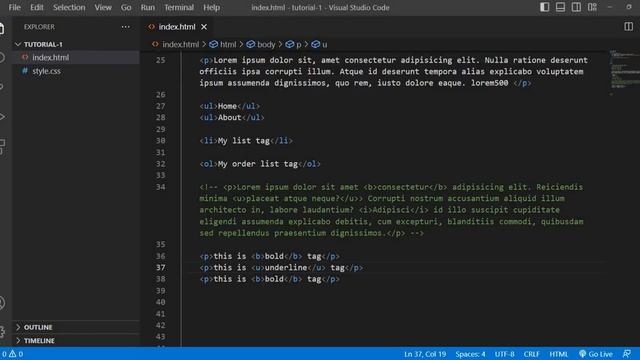The width and height of the screenshot is (640, 360).
Task: Click the EXPLORER panel title
Action: coord(39,27)
